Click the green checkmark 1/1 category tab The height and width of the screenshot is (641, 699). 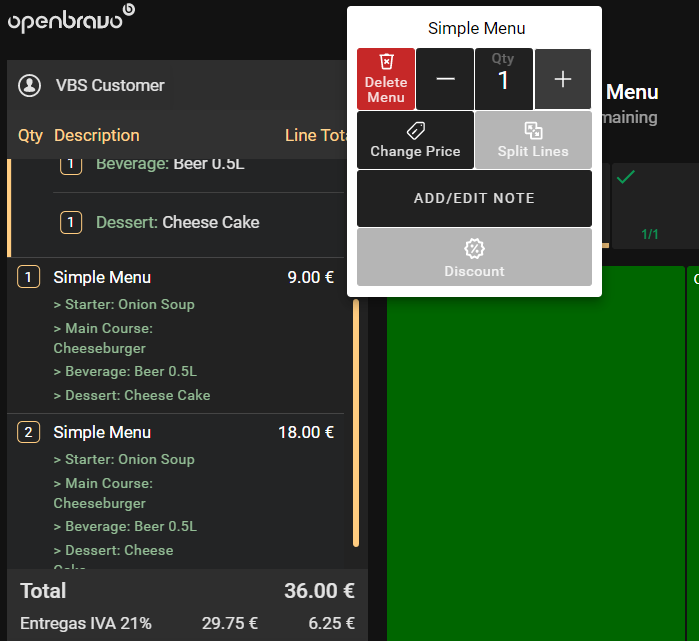[649, 205]
